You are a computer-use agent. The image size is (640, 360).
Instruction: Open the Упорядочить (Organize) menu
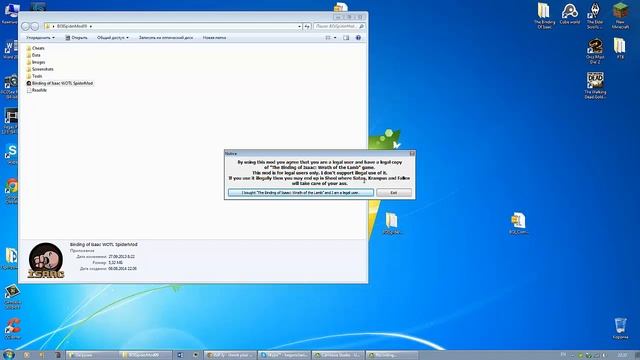(x=40, y=38)
